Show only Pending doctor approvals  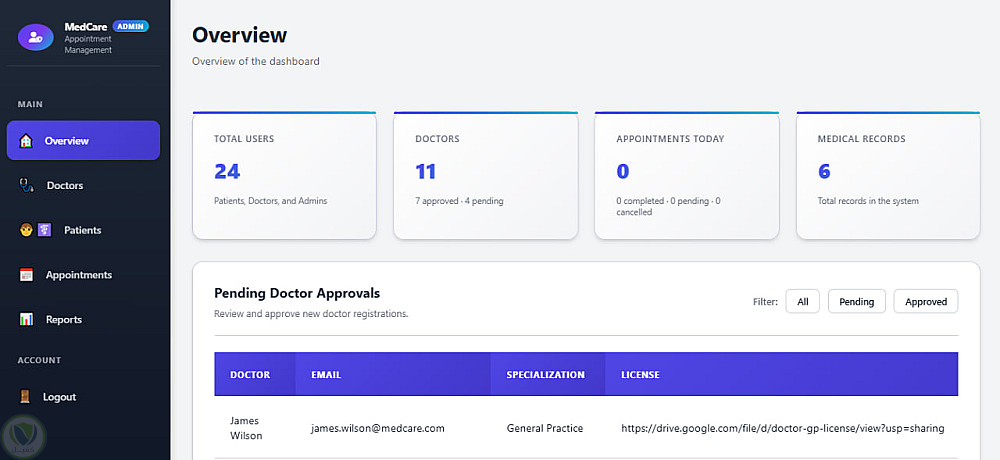coord(856,301)
